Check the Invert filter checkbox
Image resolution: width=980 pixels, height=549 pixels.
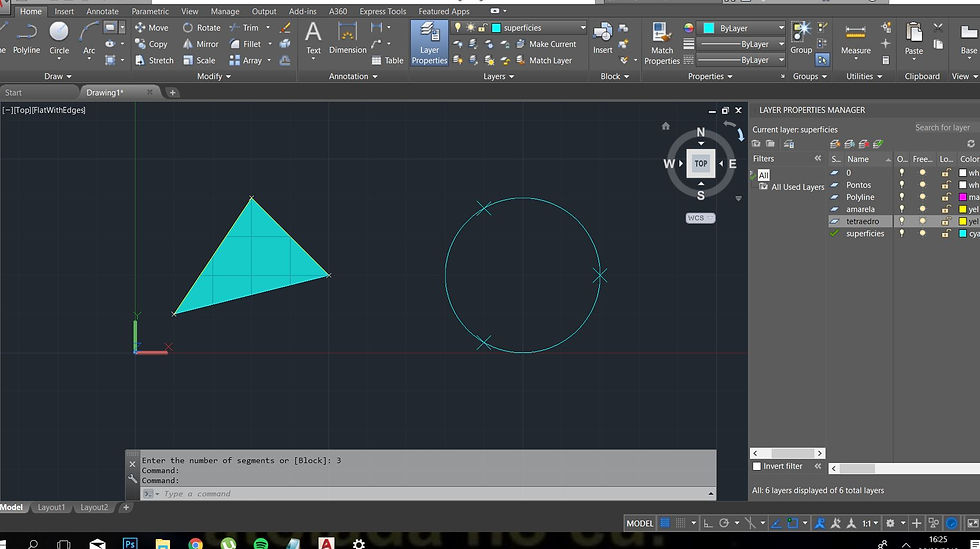757,466
